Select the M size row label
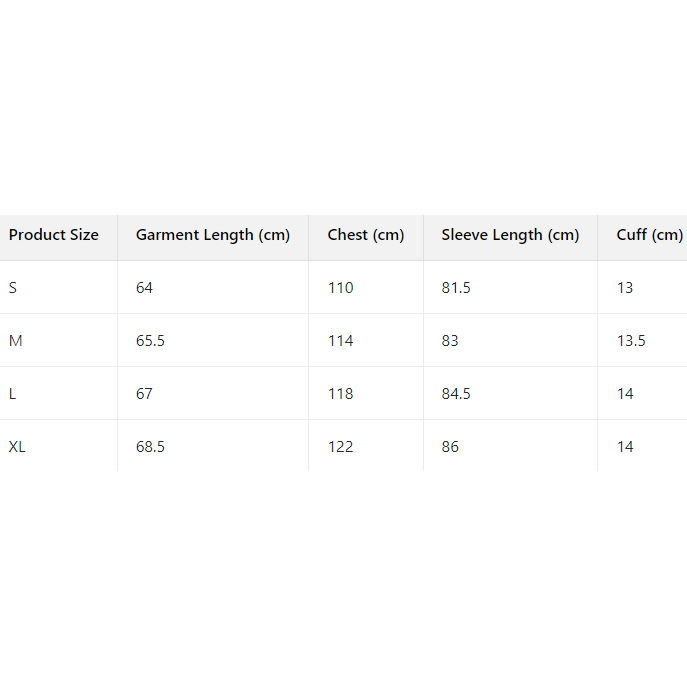Image resolution: width=687 pixels, height=686 pixels. (16, 341)
